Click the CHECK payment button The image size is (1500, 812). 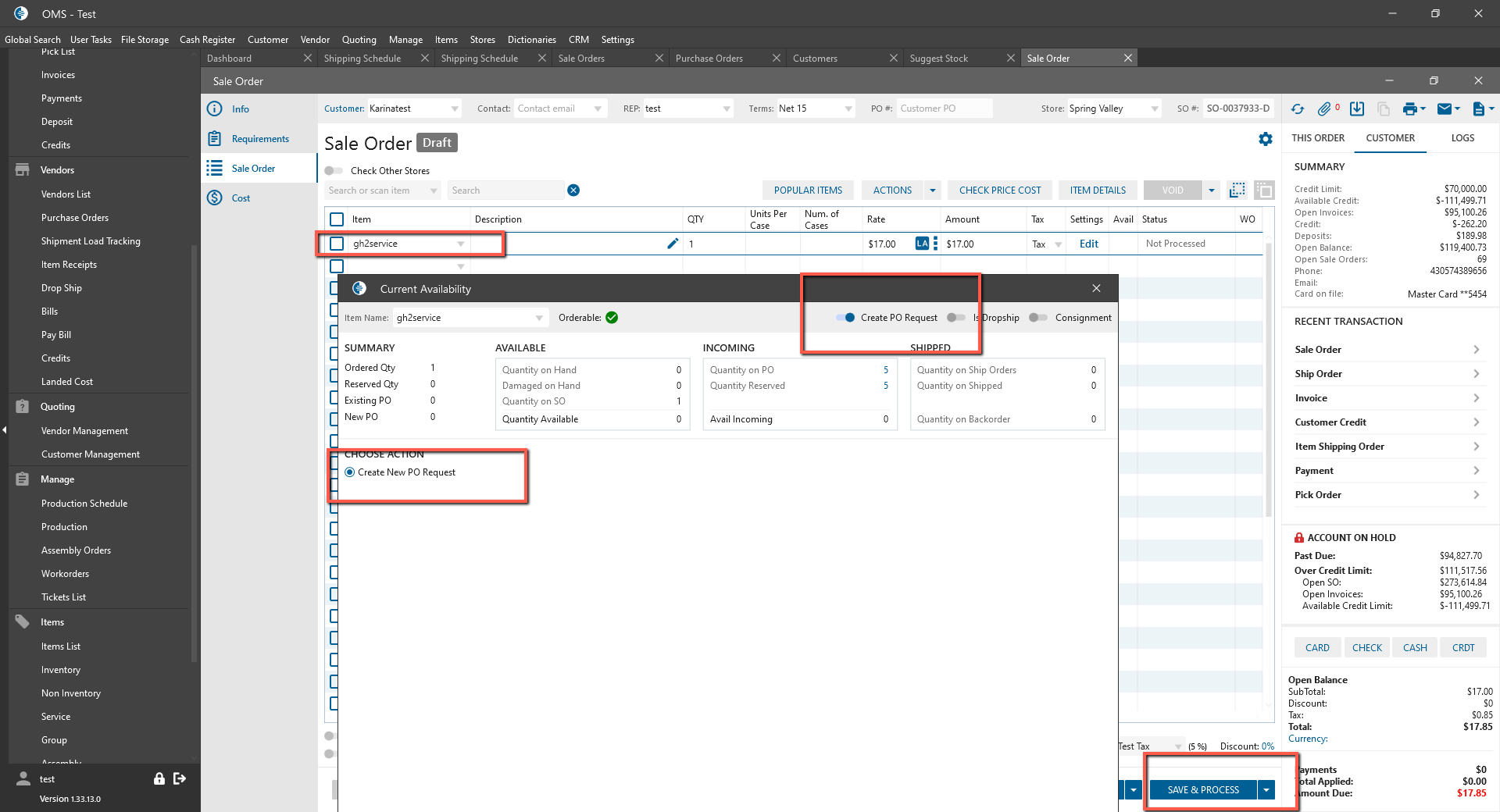[1367, 648]
